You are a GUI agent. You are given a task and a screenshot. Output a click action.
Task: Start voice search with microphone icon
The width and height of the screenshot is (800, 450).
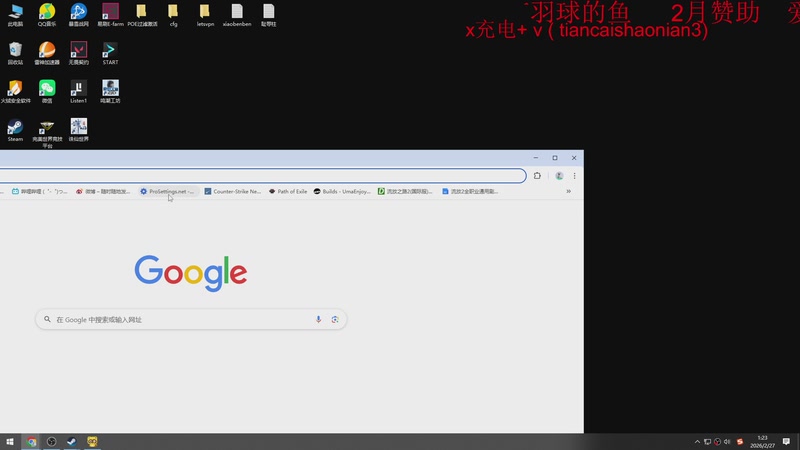click(318, 319)
